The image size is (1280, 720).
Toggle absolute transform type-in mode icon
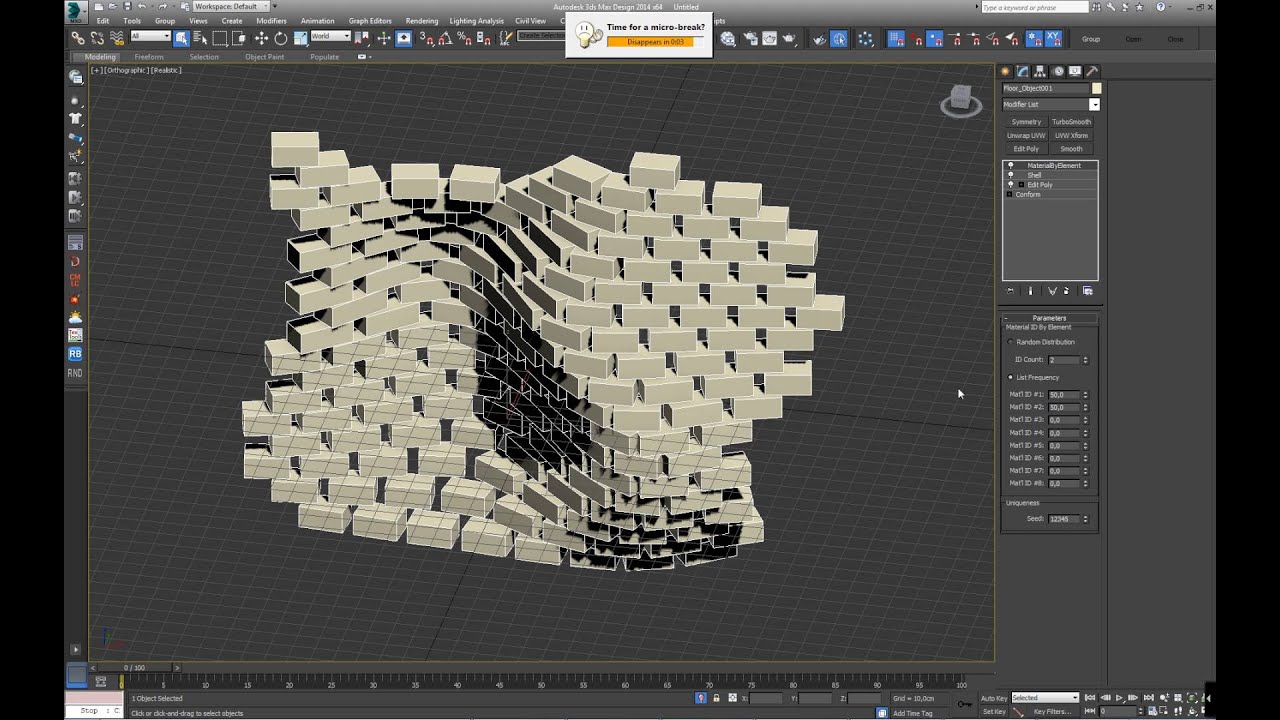click(733, 698)
